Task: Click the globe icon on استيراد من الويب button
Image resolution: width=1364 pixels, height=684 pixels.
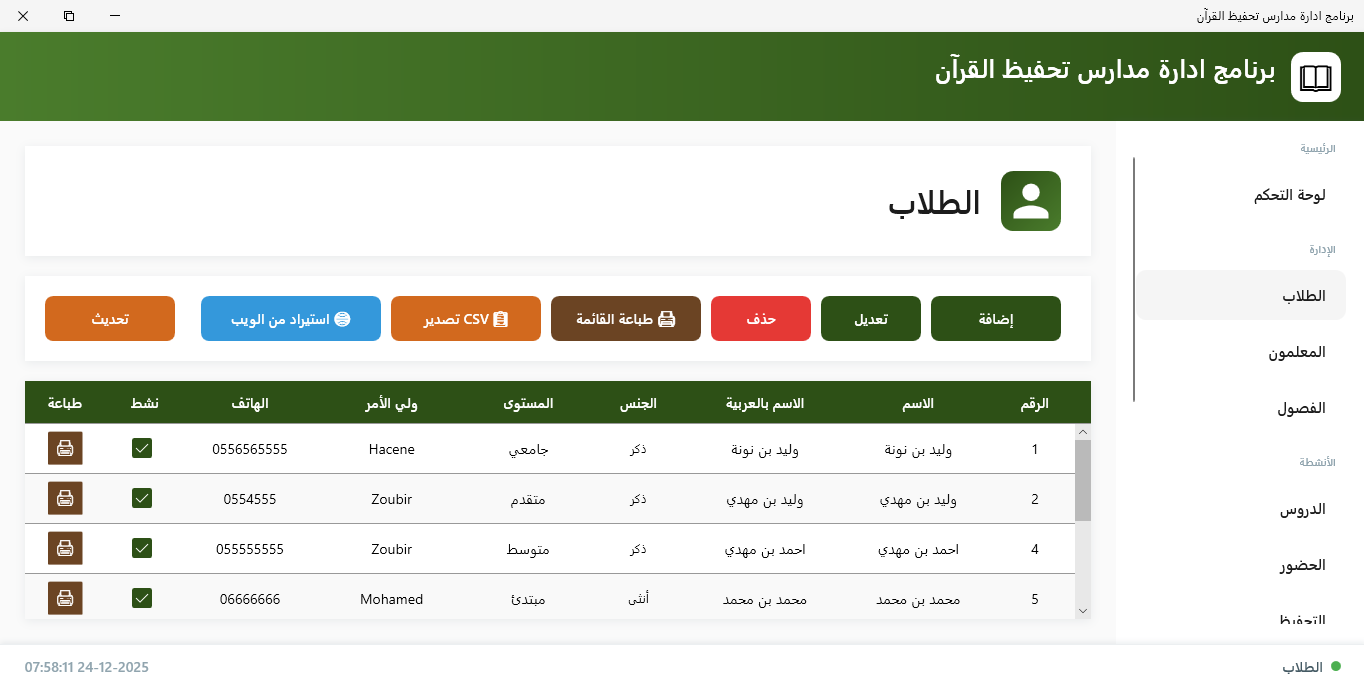Action: (343, 318)
